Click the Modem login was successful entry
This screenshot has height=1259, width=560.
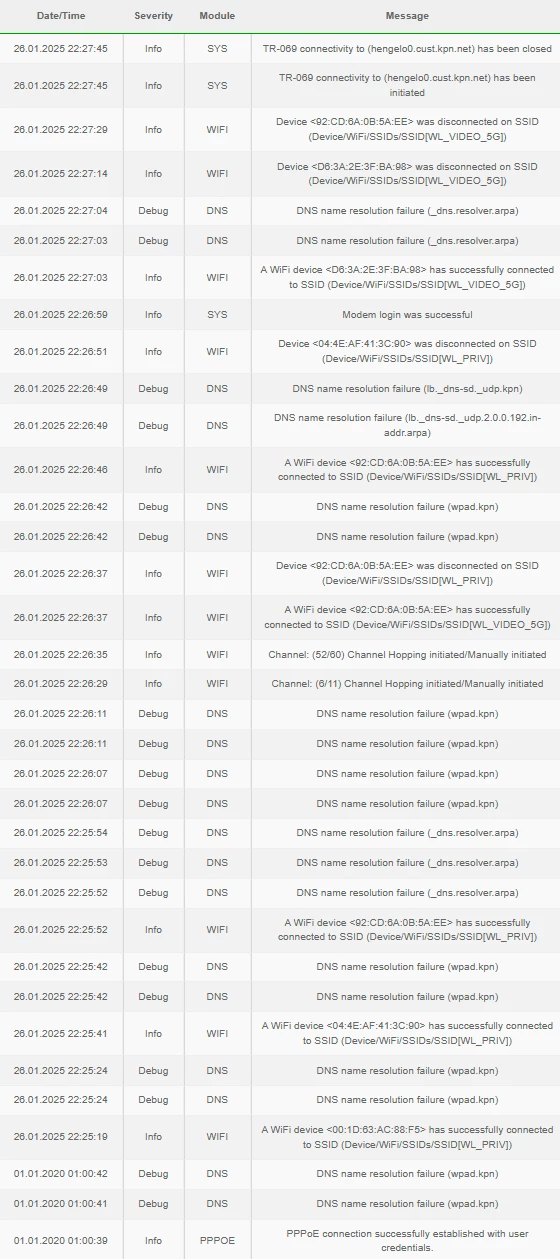click(407, 314)
